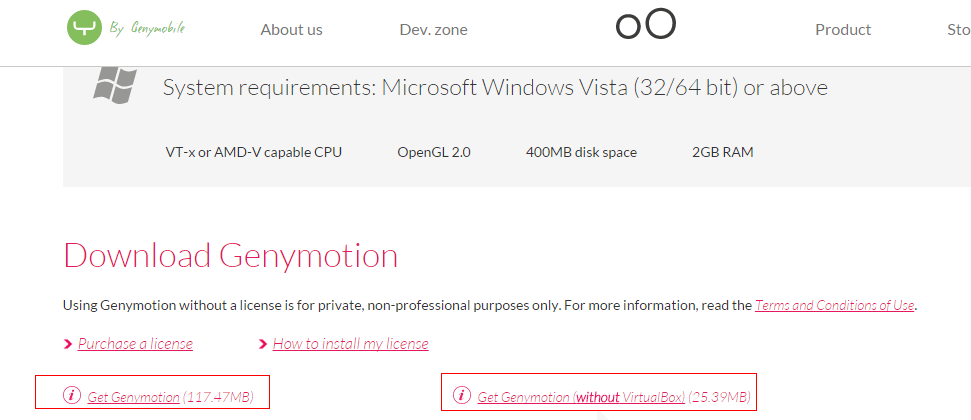Open How to install my license link

[x=350, y=344]
